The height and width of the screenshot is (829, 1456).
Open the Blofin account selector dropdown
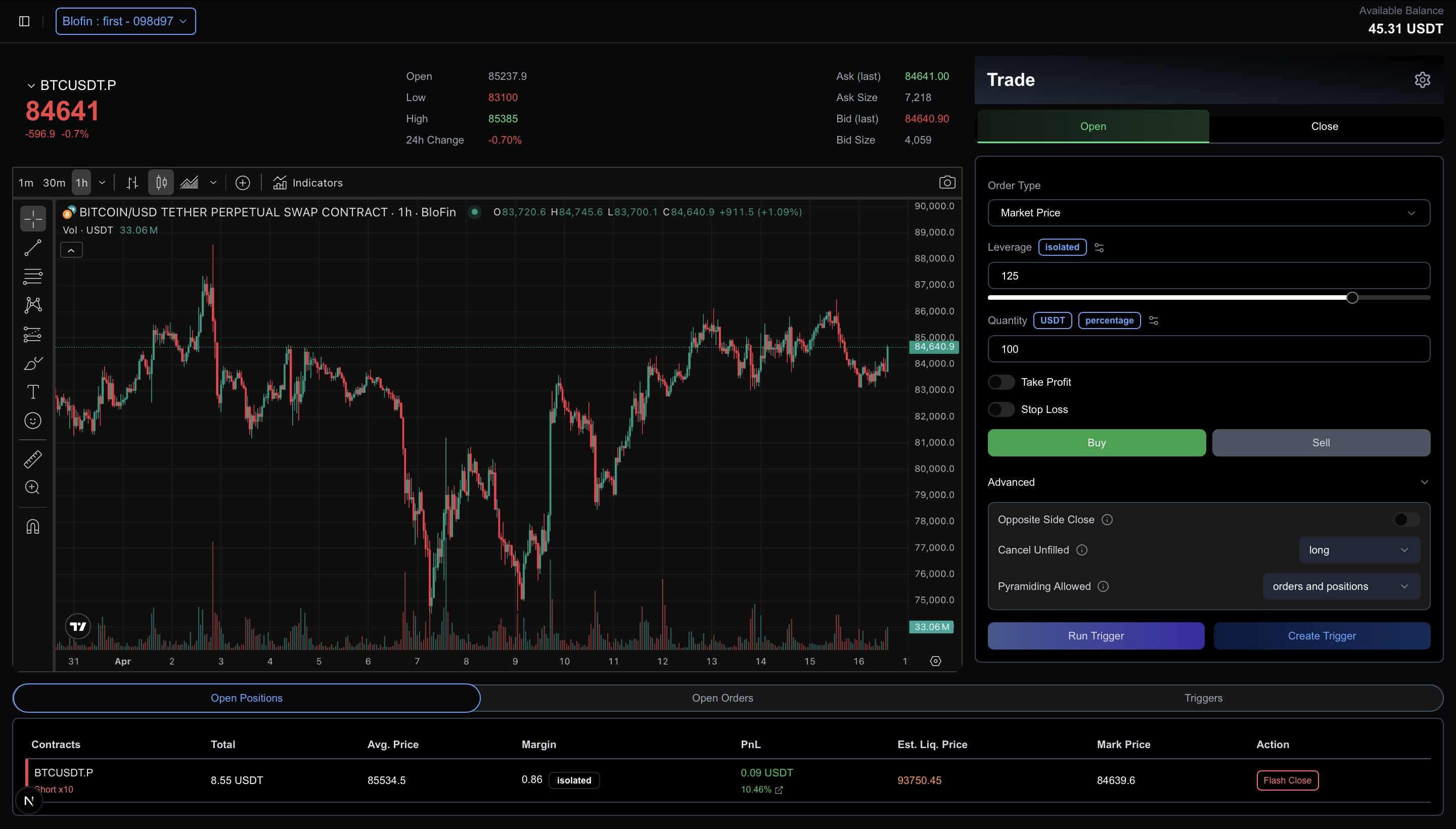pos(125,21)
